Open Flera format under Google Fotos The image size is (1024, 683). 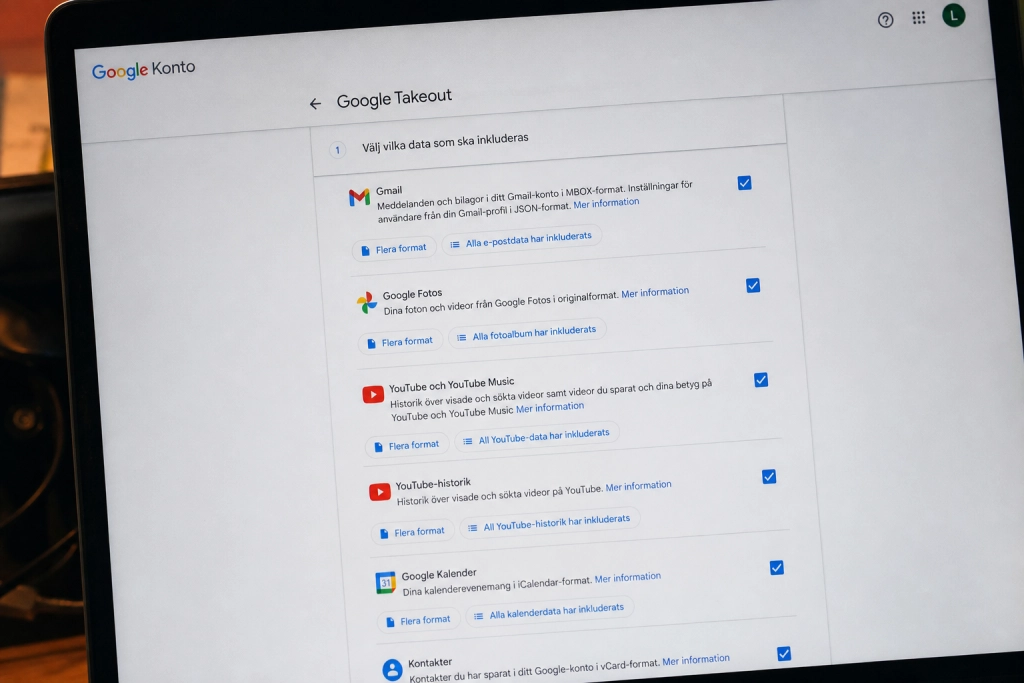(400, 342)
